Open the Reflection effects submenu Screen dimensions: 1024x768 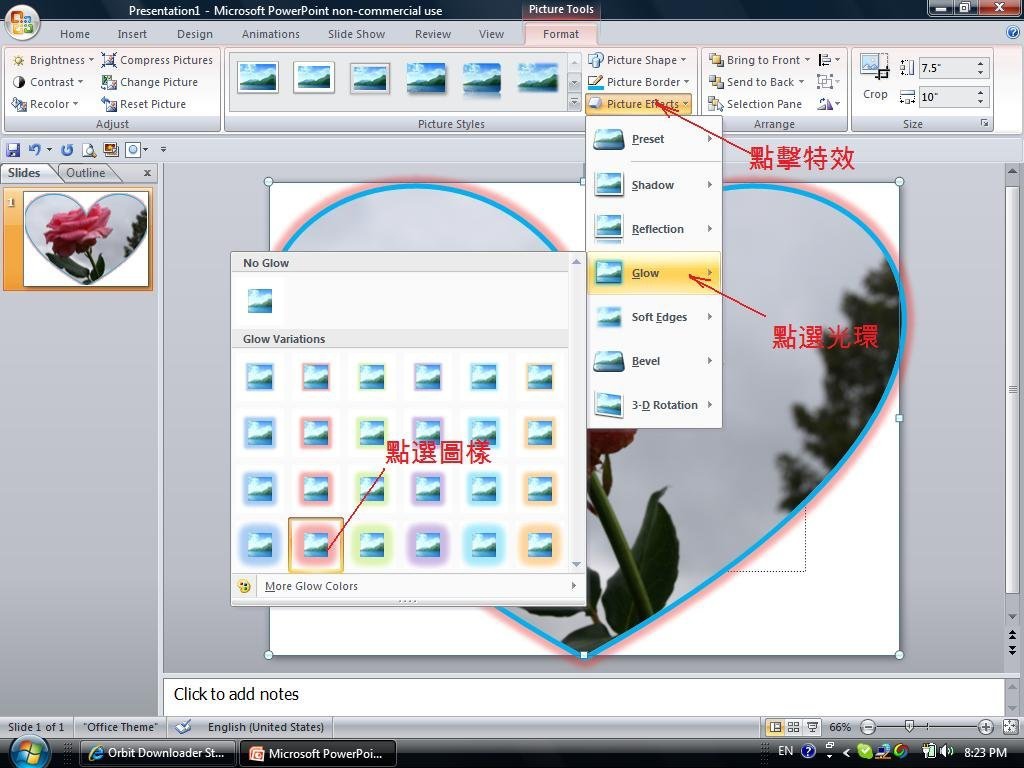point(654,229)
